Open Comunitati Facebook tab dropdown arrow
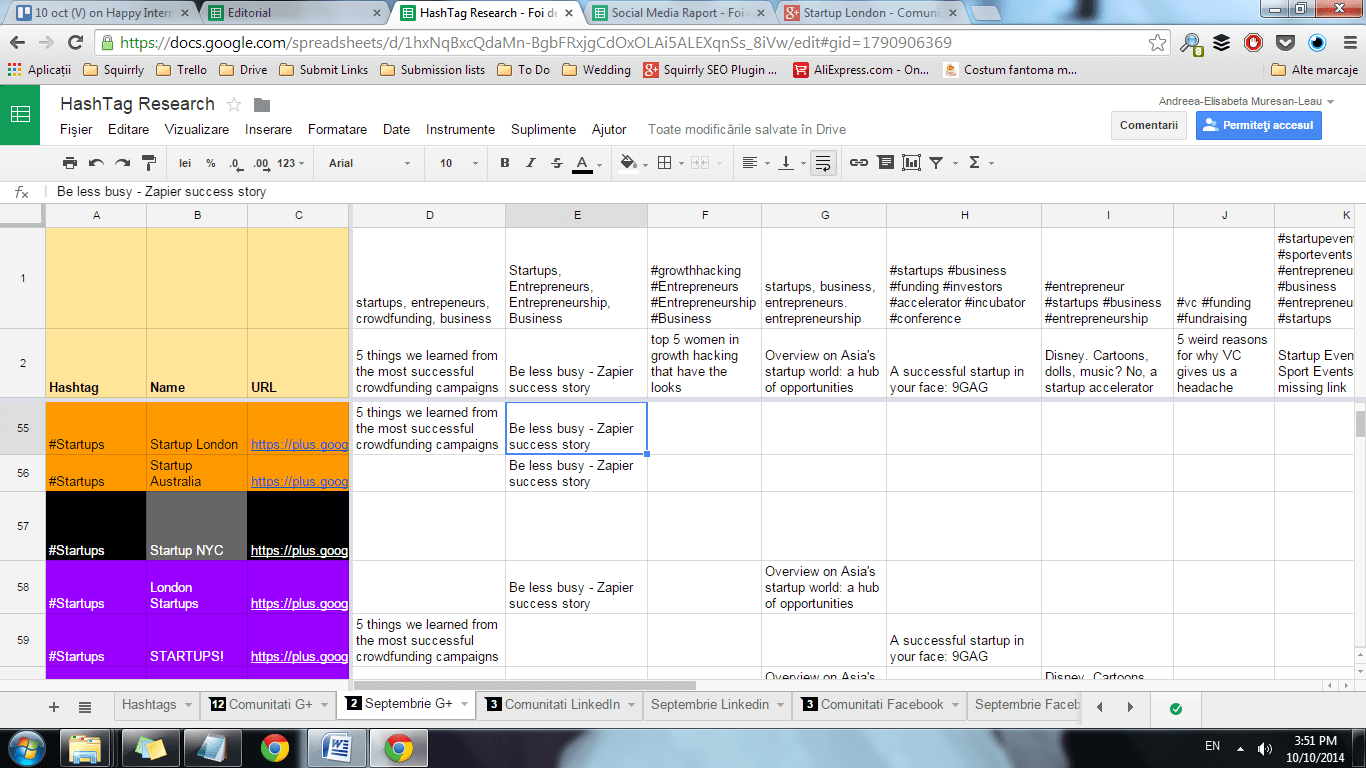This screenshot has width=1366, height=768. coord(955,705)
